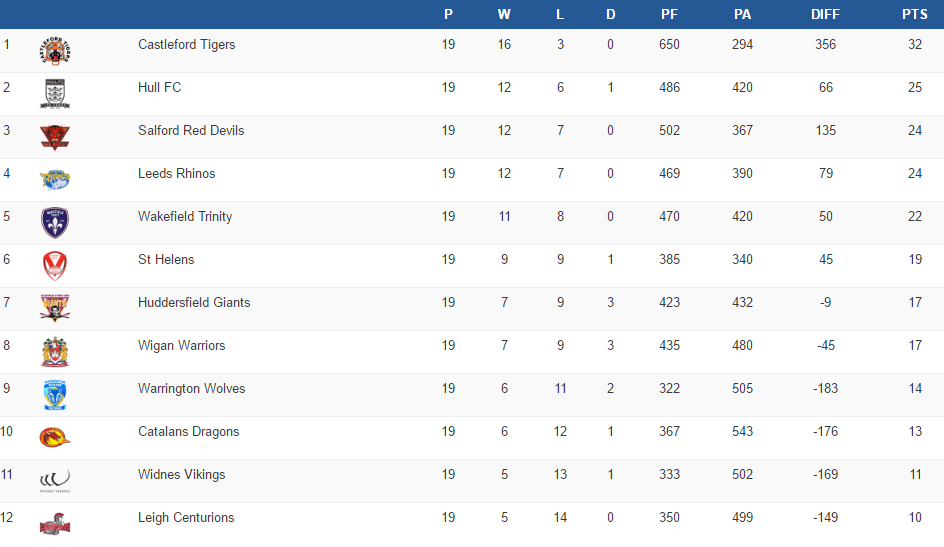This screenshot has height=547, width=944.
Task: Click the Catalans Dragons logo
Action: click(x=55, y=437)
